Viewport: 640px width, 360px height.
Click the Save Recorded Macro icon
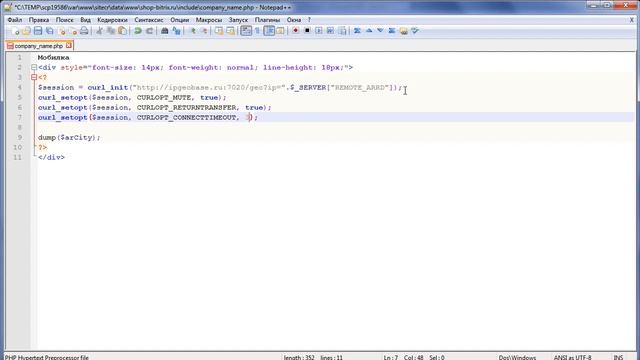(342, 31)
